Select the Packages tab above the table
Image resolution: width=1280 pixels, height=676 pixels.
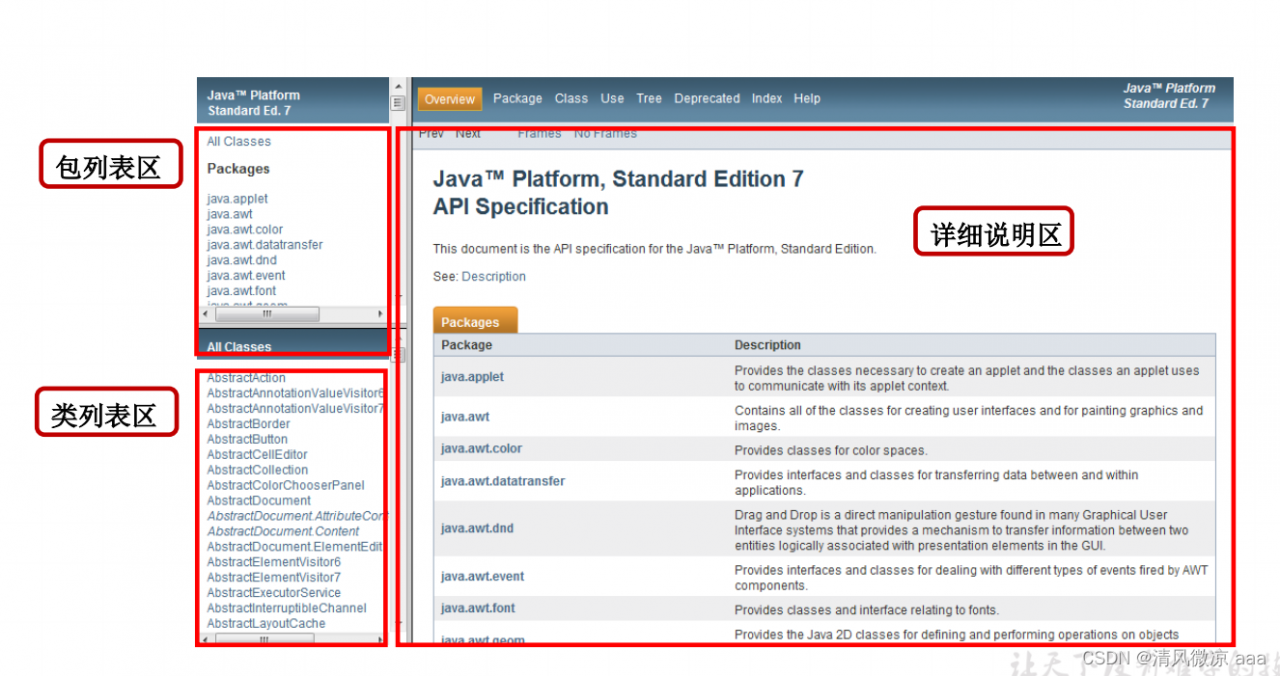pos(475,320)
